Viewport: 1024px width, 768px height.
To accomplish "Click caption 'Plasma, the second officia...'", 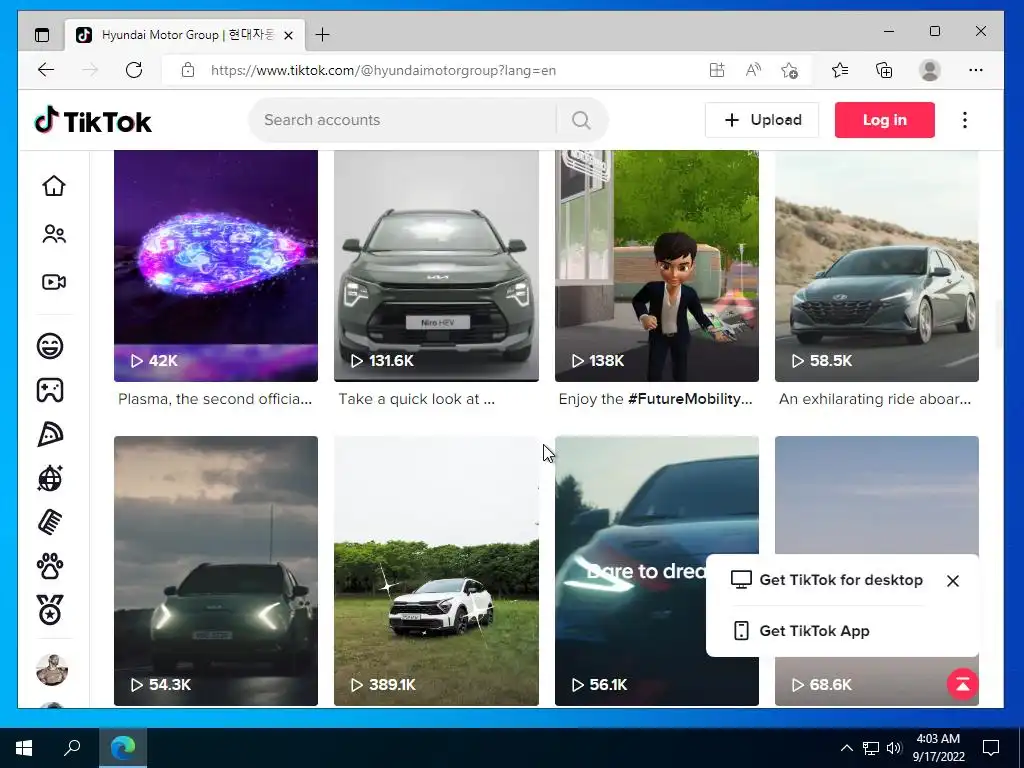I will coord(215,399).
